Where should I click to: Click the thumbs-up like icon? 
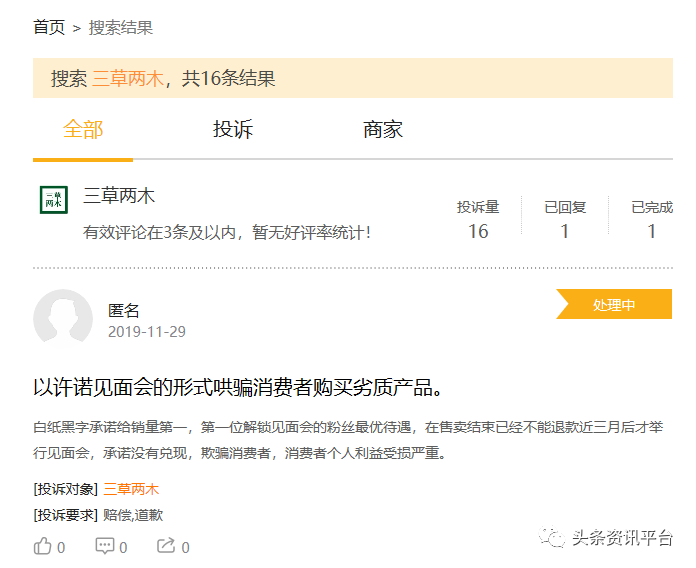click(43, 546)
